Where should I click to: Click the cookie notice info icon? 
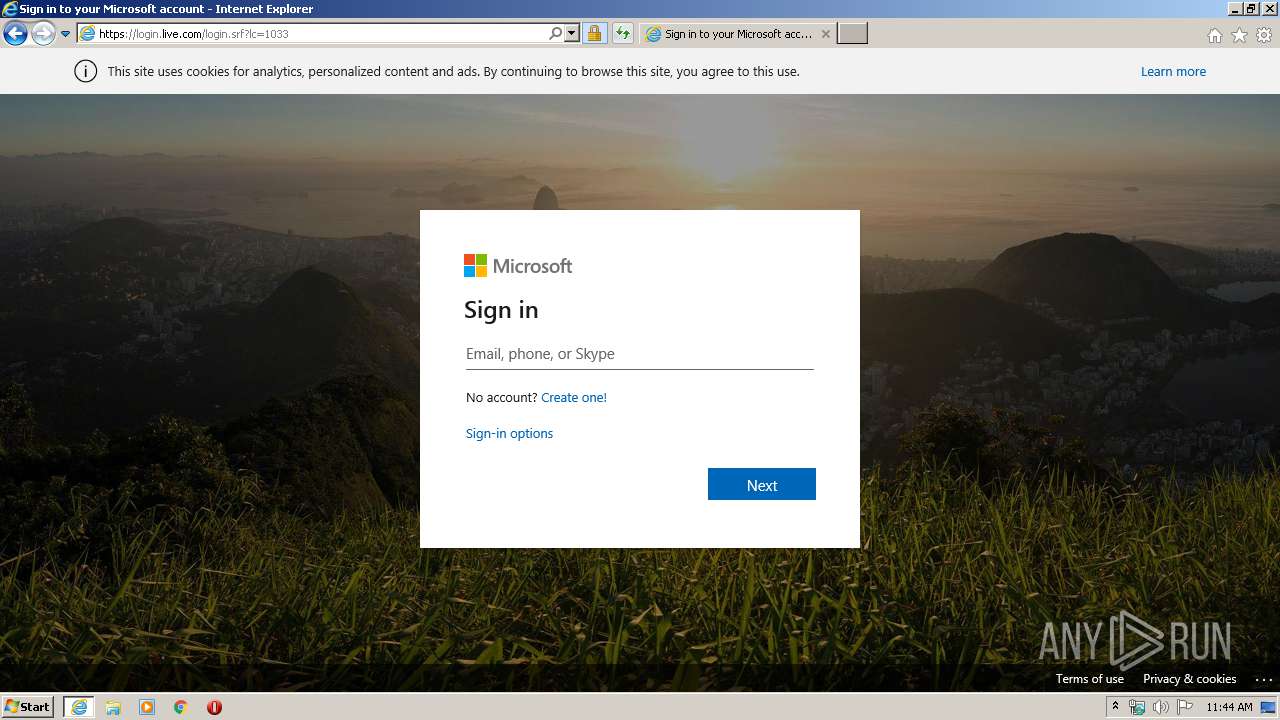86,71
